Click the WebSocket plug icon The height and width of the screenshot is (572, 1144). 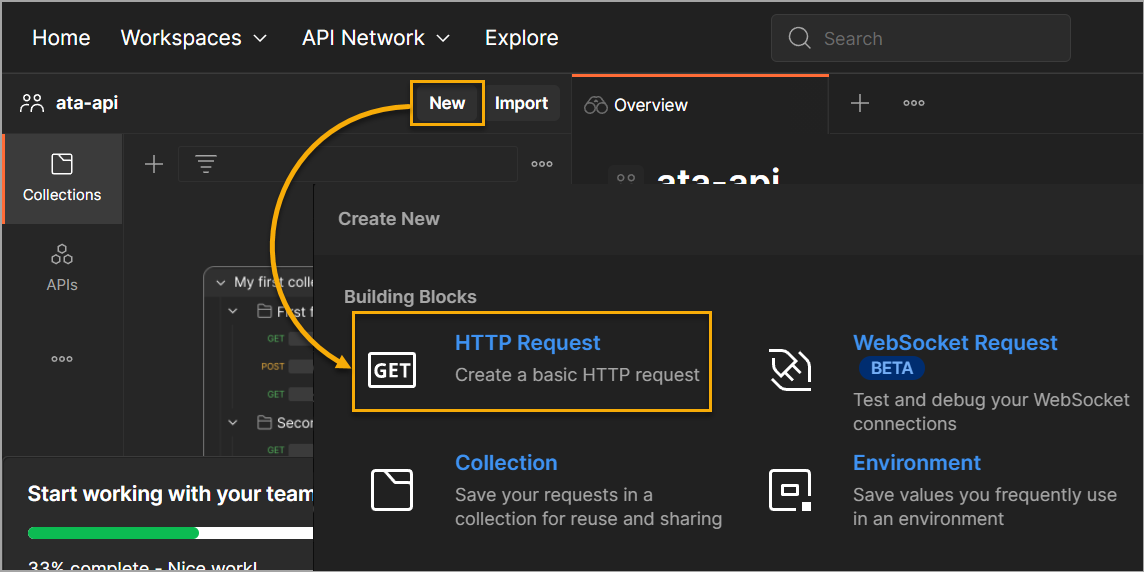[790, 369]
